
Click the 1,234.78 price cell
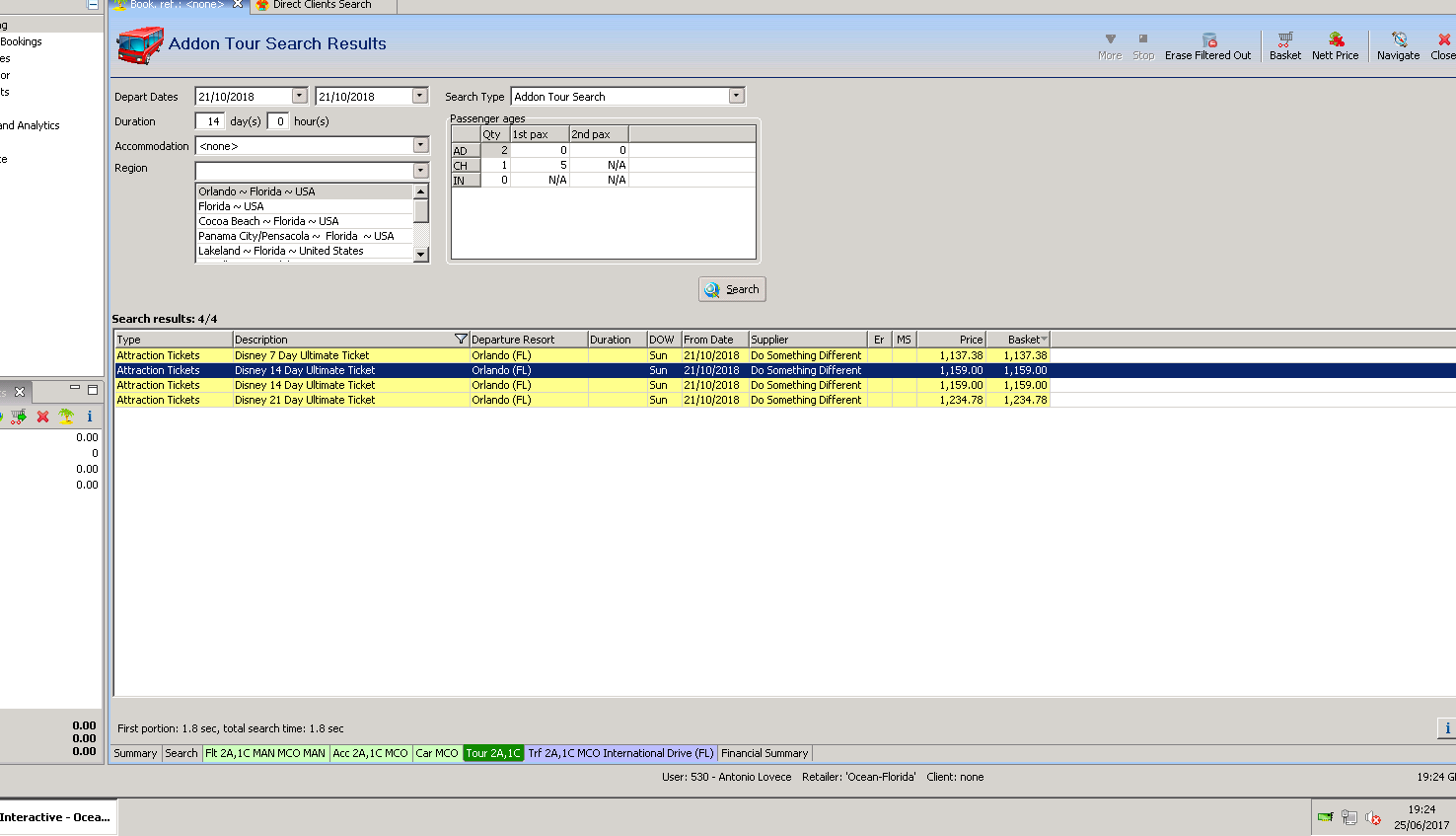click(x=951, y=400)
